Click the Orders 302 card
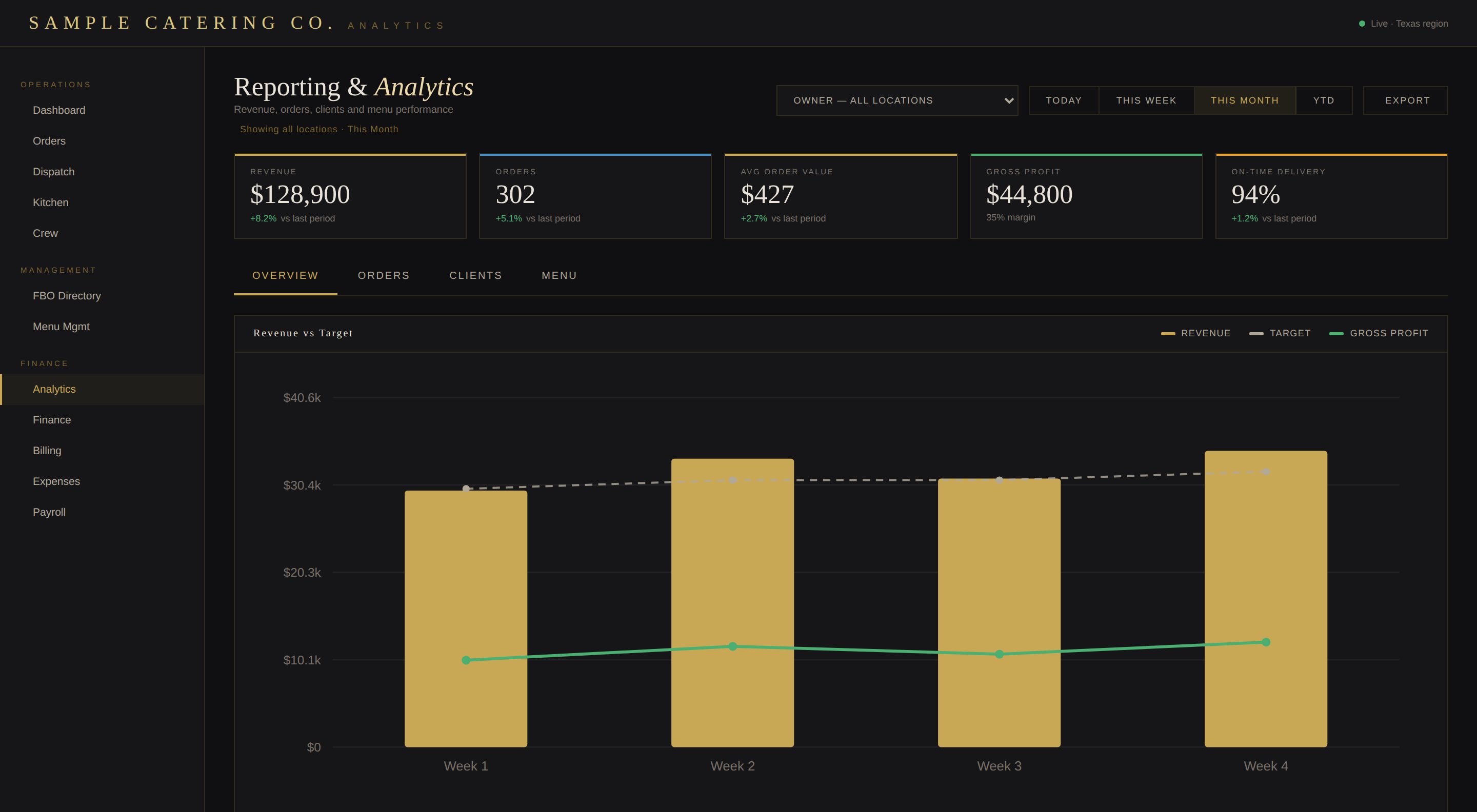 [595, 196]
